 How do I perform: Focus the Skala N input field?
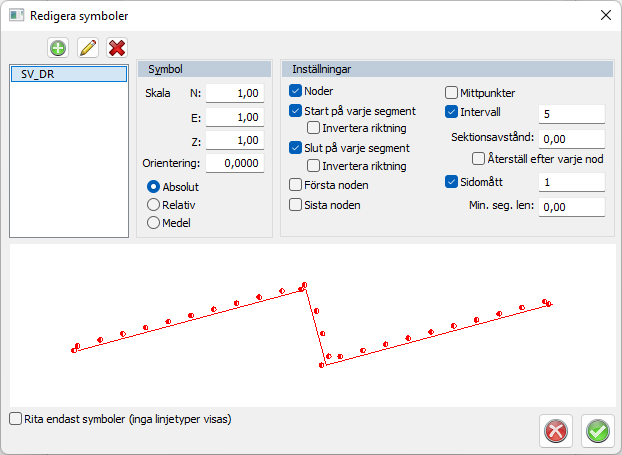click(x=234, y=94)
